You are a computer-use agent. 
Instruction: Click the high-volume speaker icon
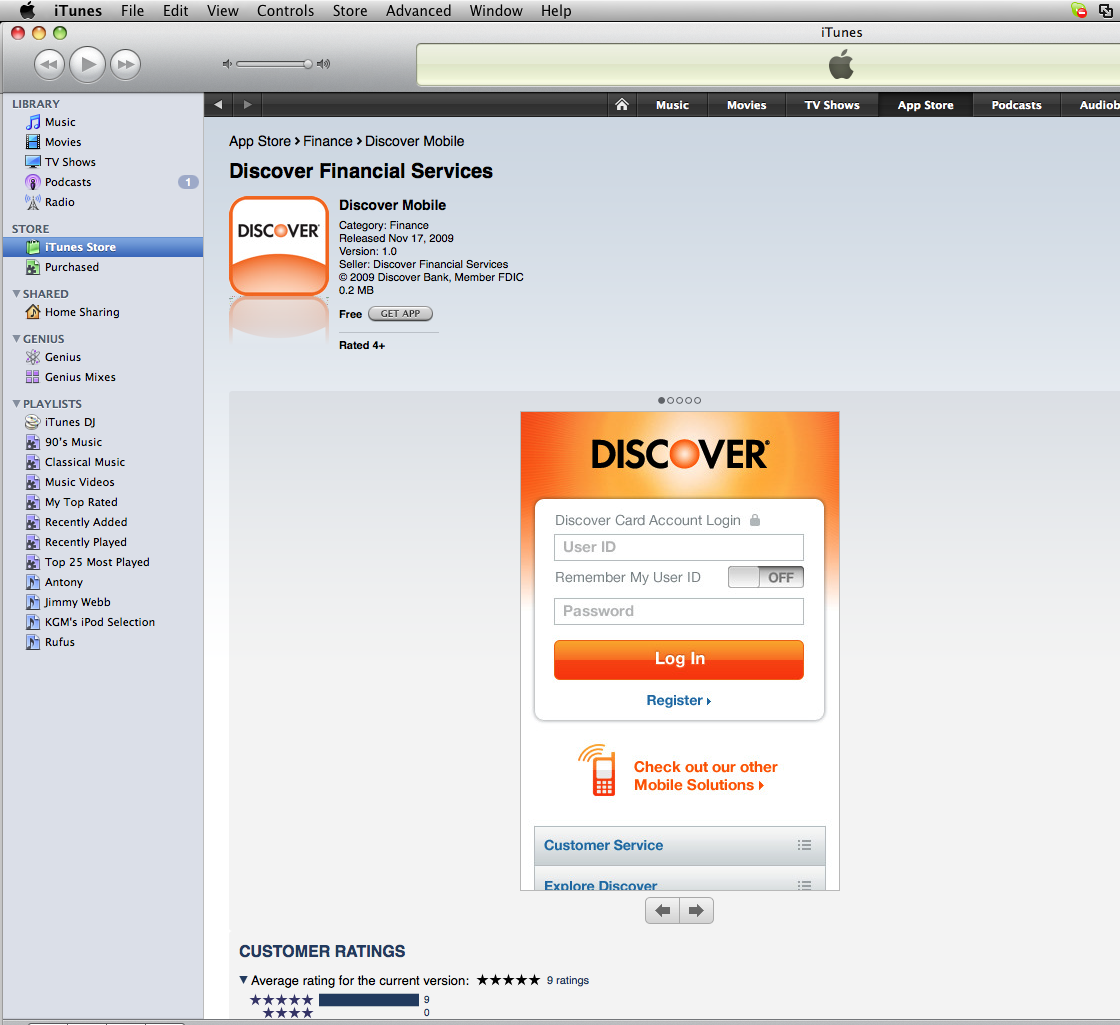tap(324, 64)
